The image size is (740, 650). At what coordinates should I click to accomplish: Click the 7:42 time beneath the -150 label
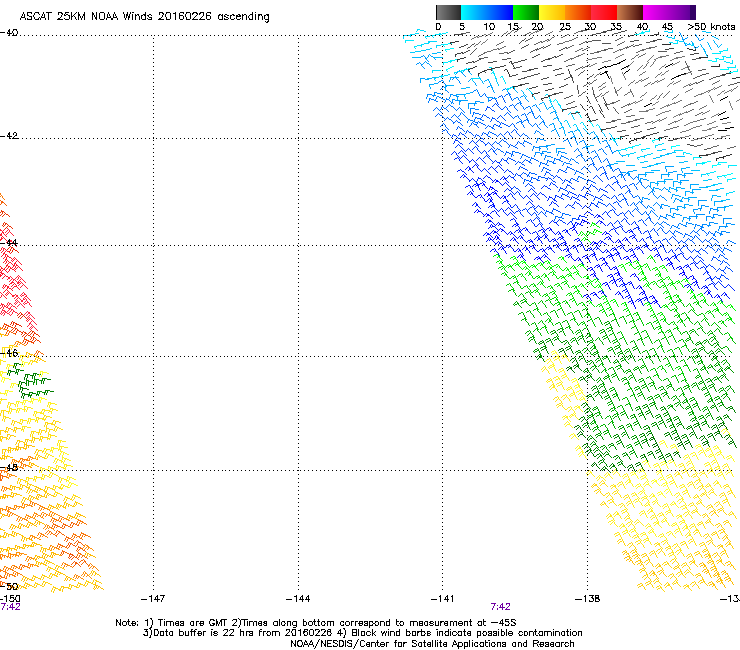(10, 607)
